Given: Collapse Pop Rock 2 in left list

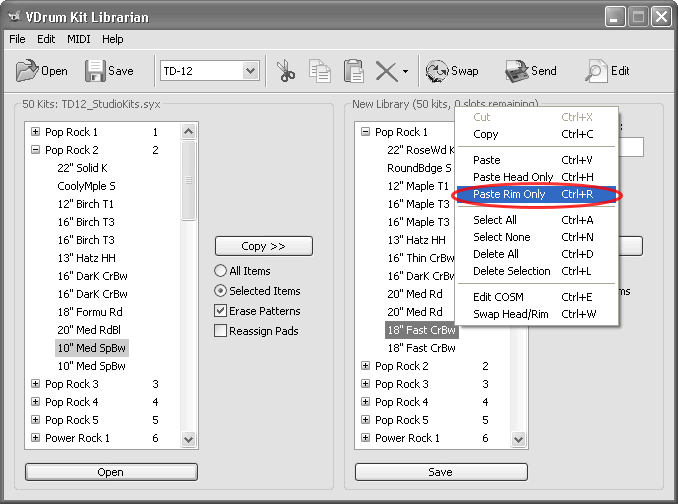Looking at the screenshot, I should point(36,150).
